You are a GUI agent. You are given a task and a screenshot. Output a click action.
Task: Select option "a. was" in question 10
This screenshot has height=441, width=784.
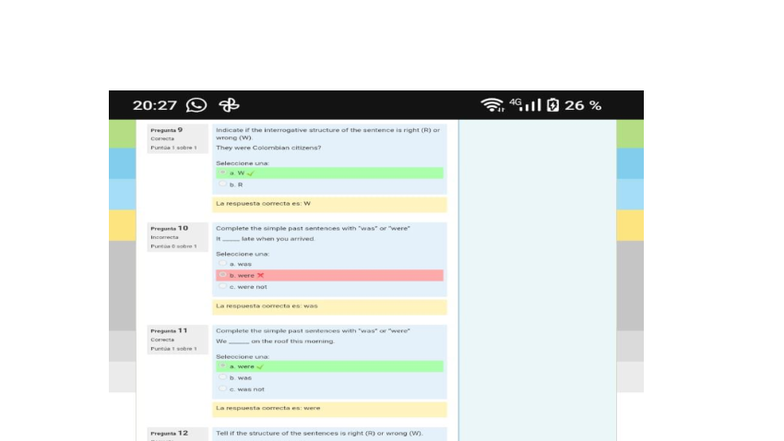[222, 264]
